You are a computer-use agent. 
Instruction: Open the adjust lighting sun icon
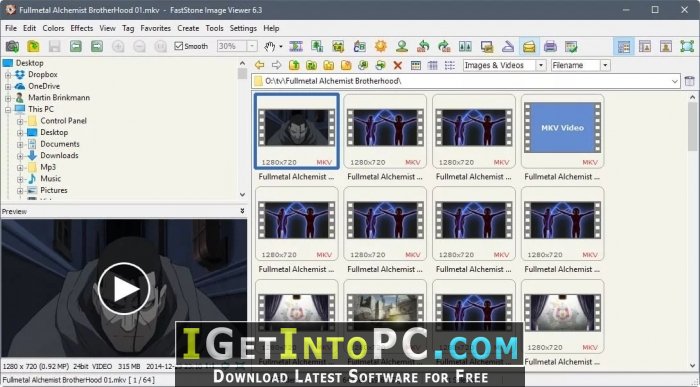pyautogui.click(x=381, y=46)
